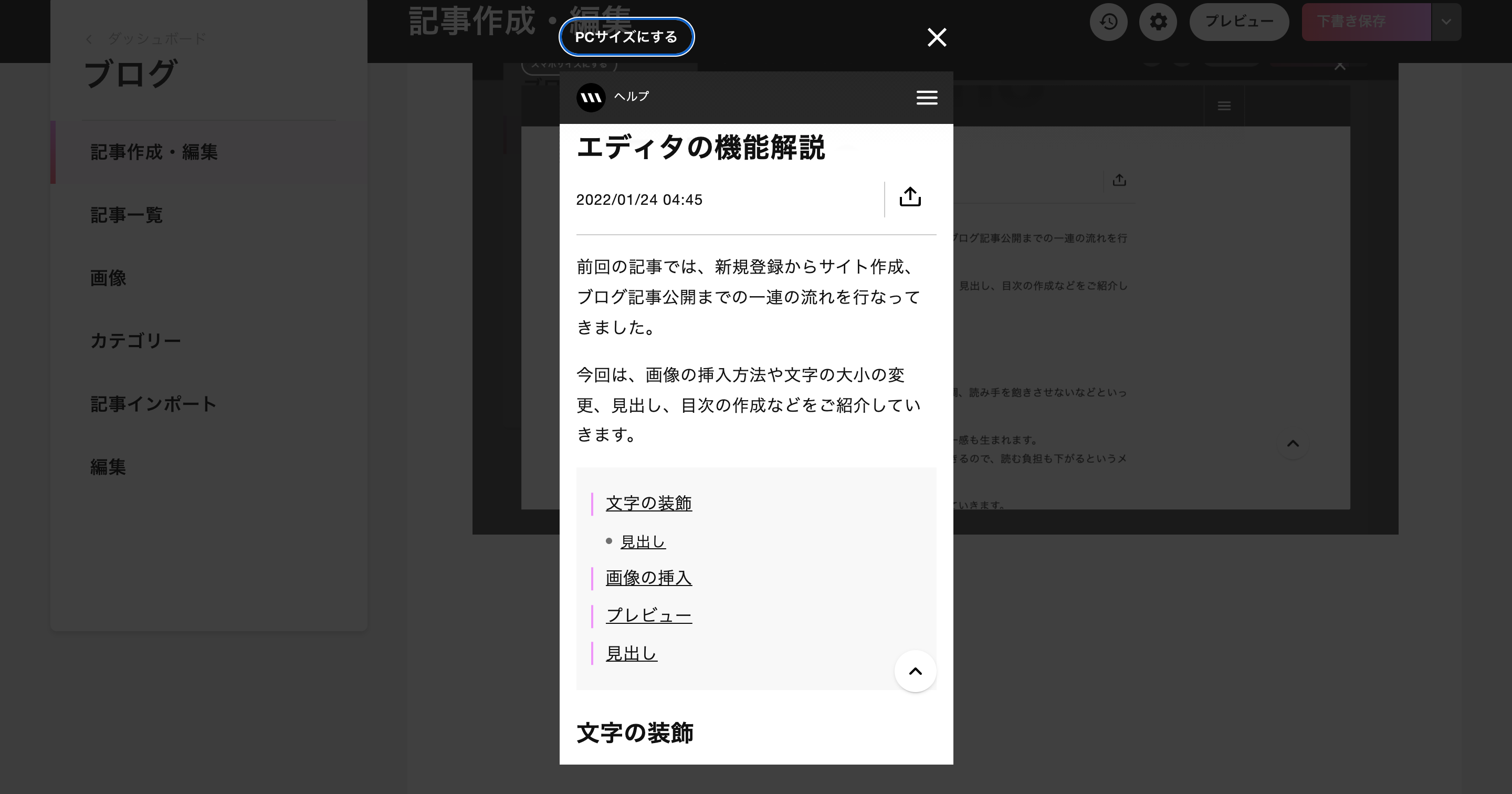Open the last 見出し link in contents
1512x794 pixels.
click(632, 654)
